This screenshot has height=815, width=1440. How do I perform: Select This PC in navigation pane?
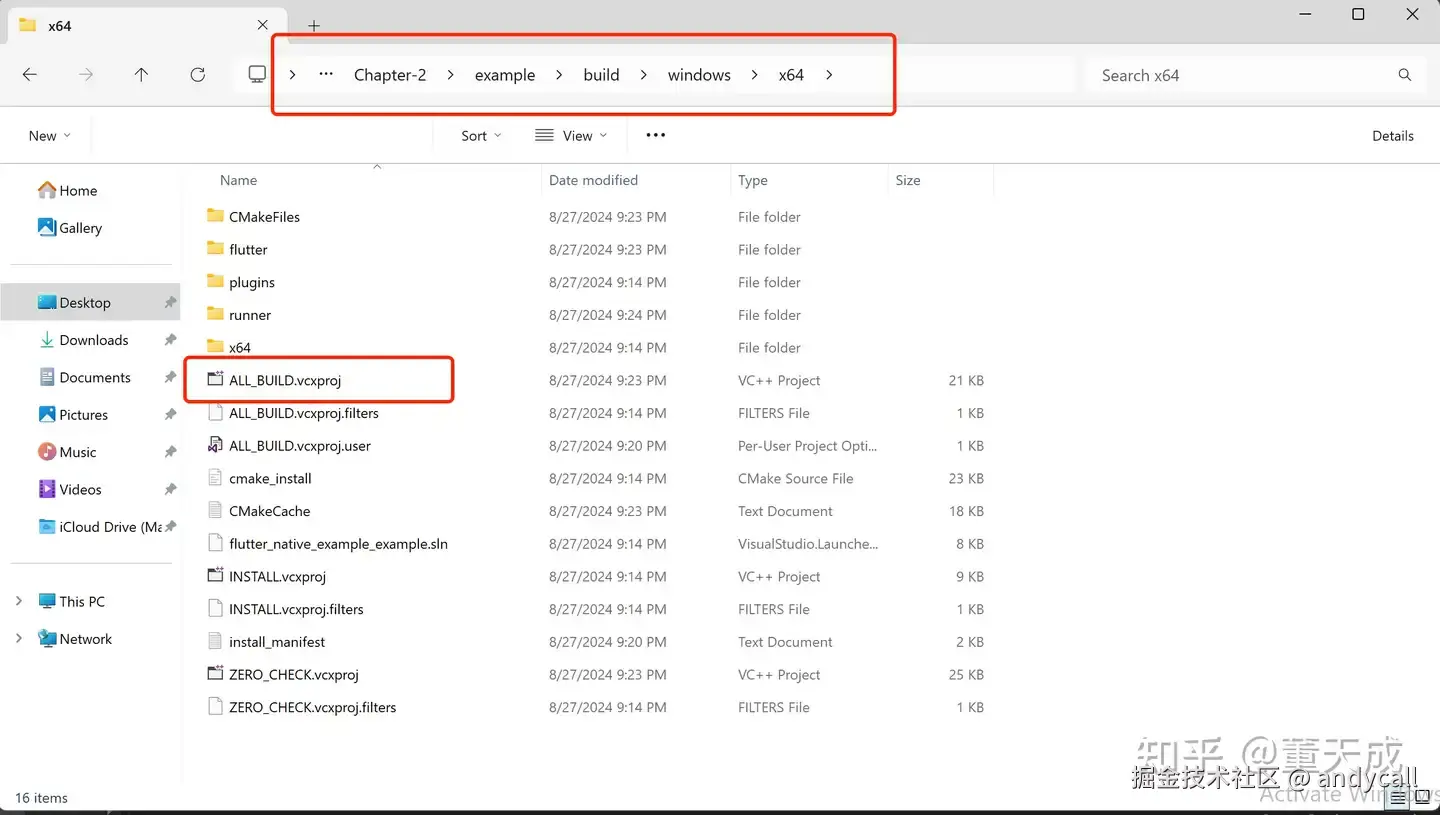click(71, 601)
